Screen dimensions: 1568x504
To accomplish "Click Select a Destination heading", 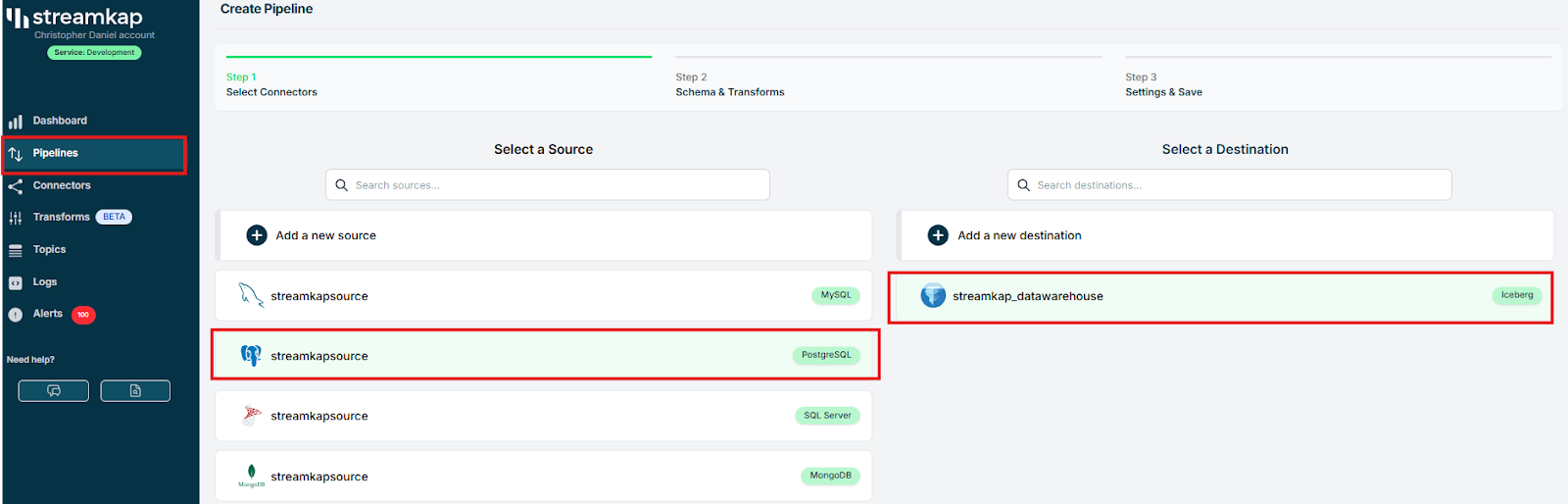I will (1225, 149).
